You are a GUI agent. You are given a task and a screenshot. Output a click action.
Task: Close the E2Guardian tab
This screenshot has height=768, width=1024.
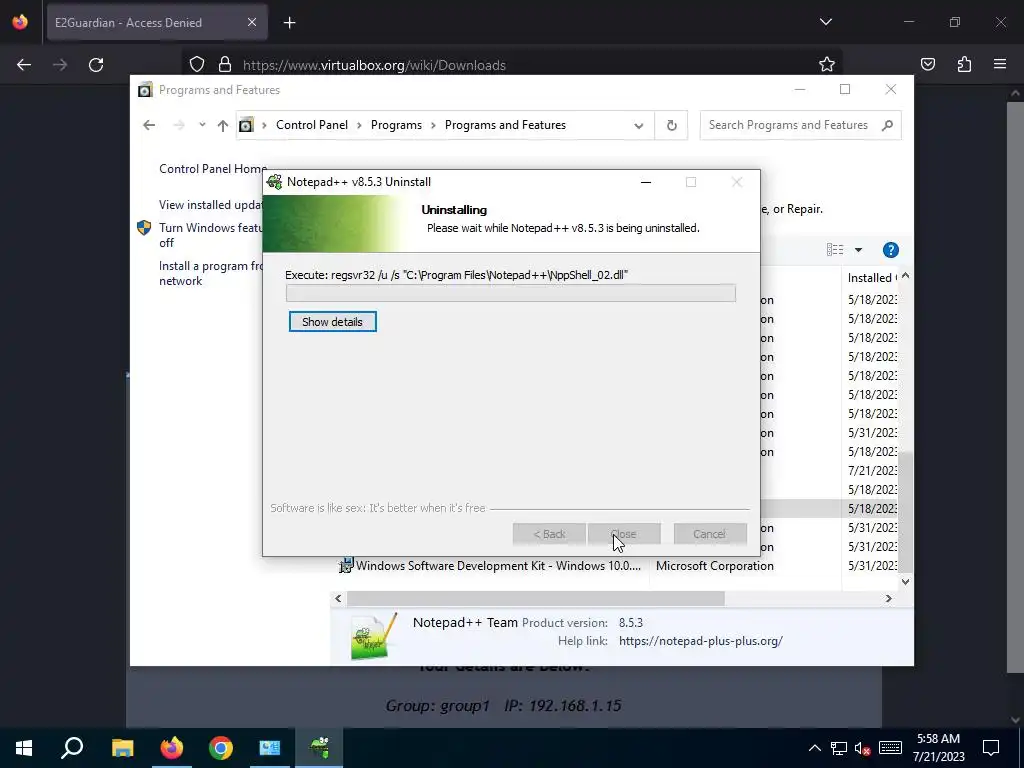click(252, 23)
